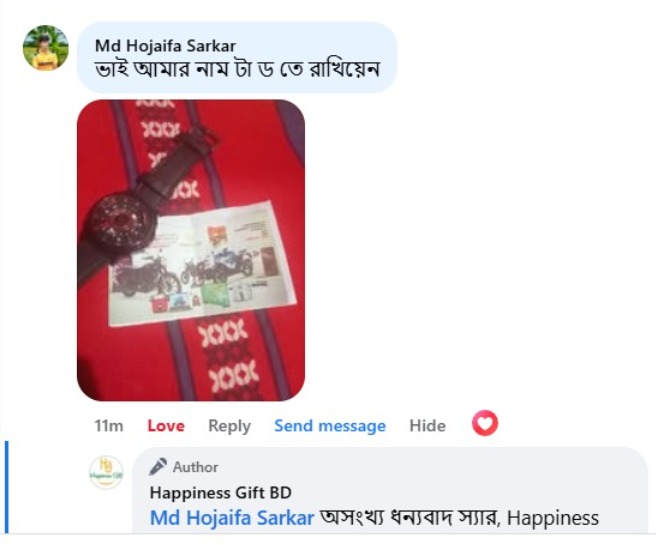
Task: Open commenter name Md Hojaifa Sarkar at top
Action: [165, 46]
